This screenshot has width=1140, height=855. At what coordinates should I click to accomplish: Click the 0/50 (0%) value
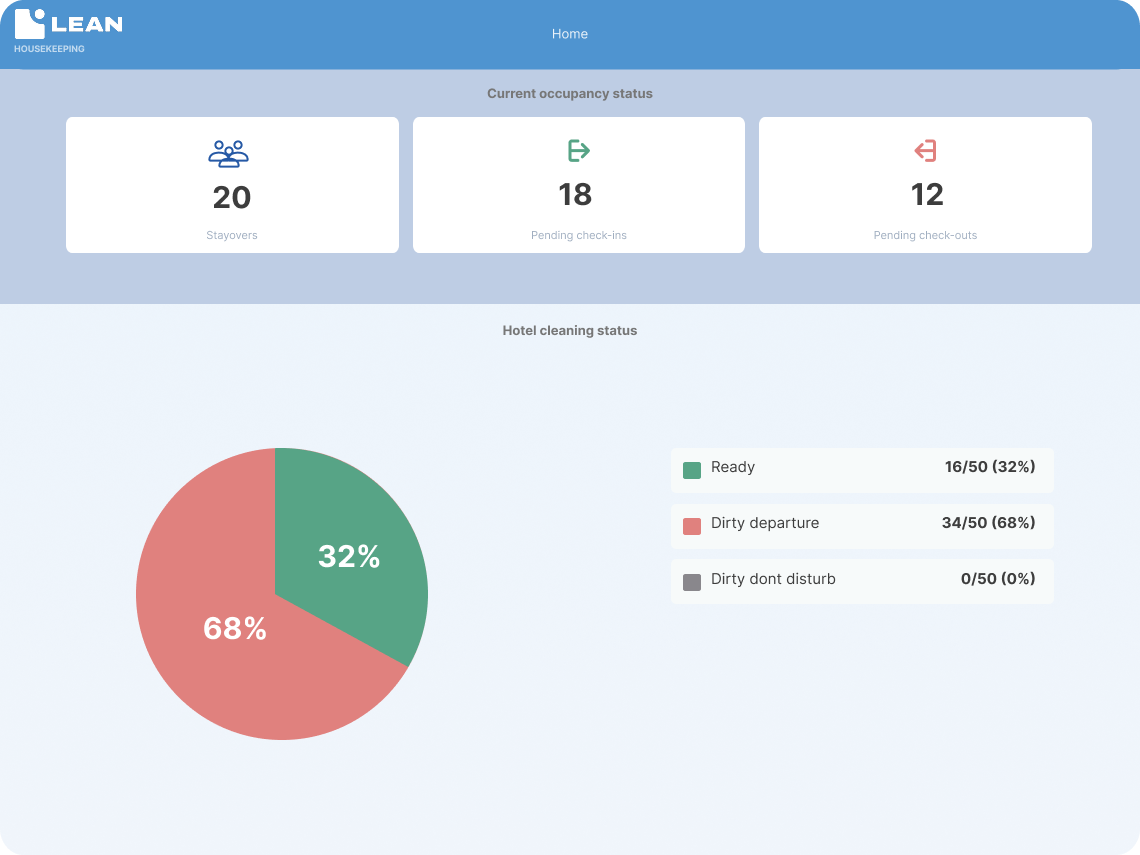click(998, 579)
